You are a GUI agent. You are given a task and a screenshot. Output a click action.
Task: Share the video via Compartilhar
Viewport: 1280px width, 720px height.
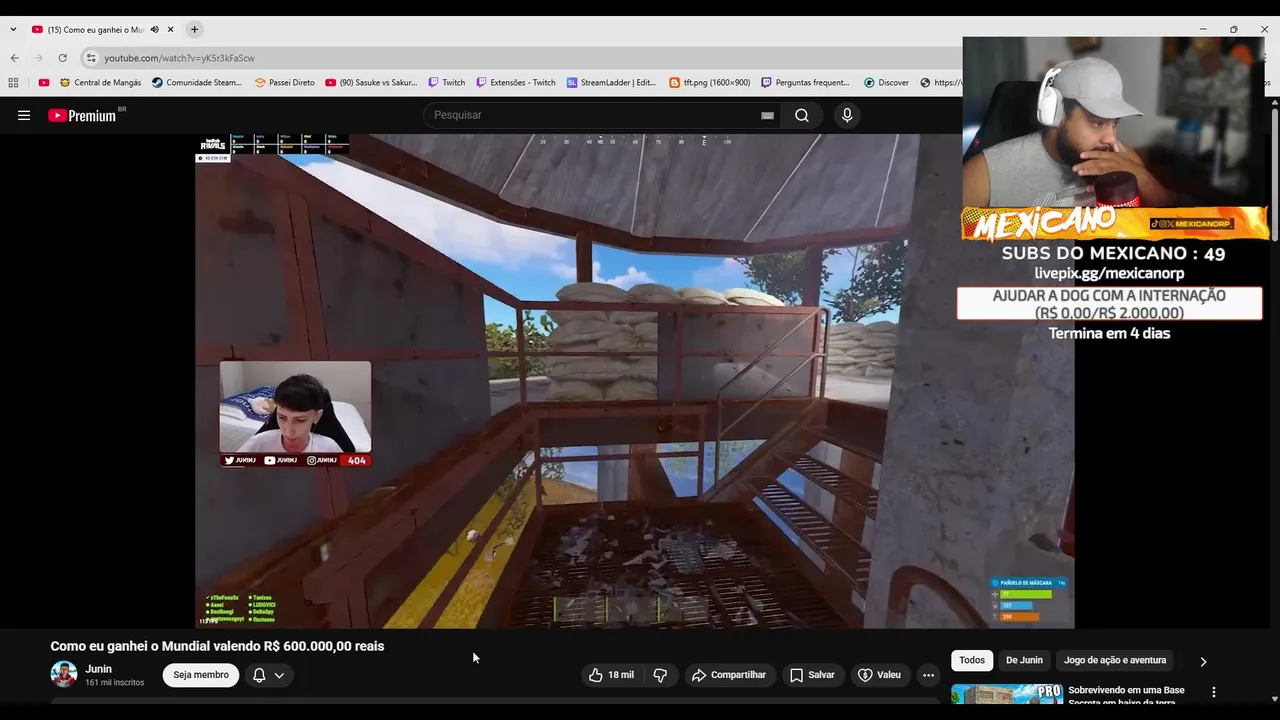click(729, 675)
